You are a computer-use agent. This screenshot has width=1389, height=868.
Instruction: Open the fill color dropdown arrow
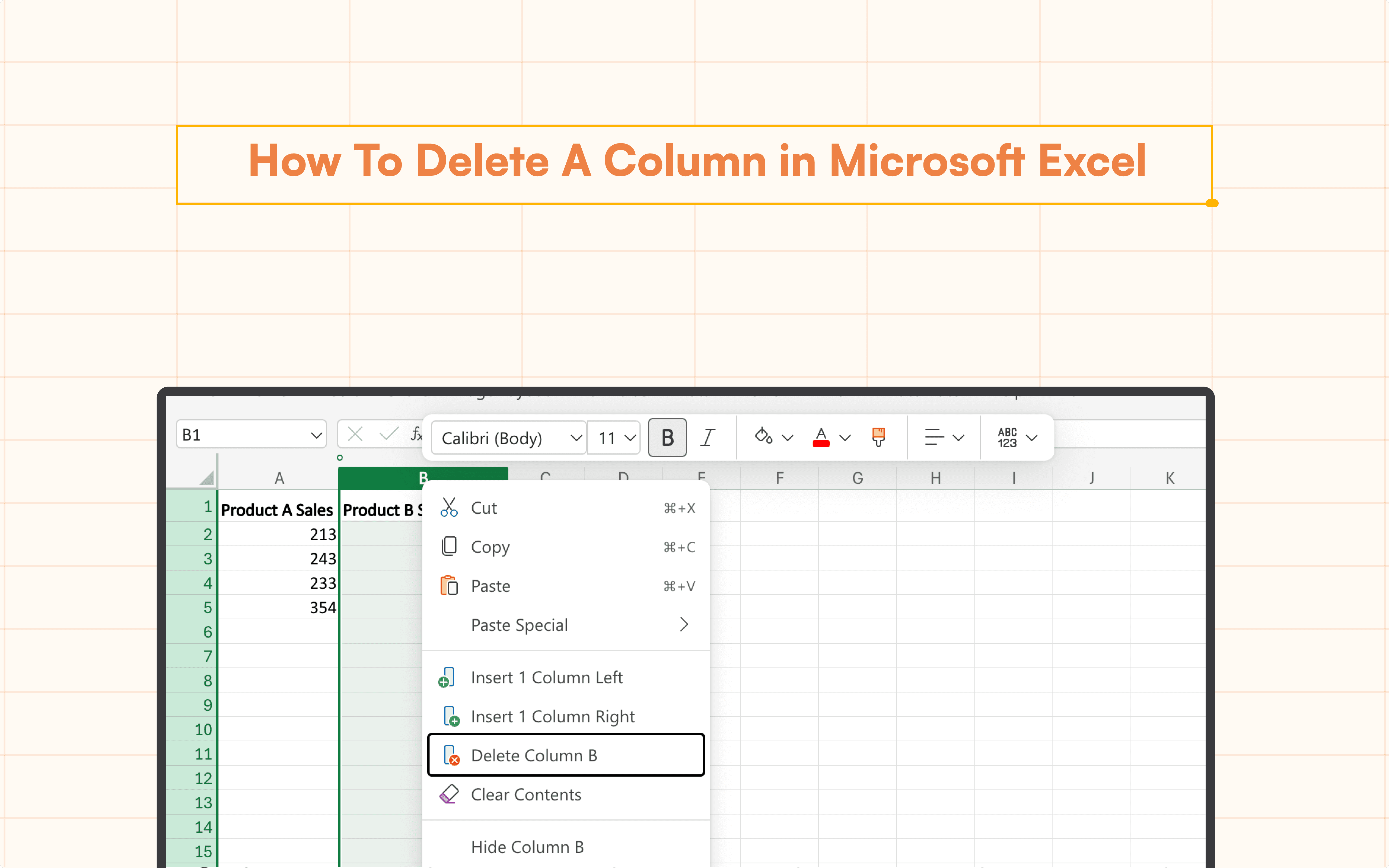(788, 438)
